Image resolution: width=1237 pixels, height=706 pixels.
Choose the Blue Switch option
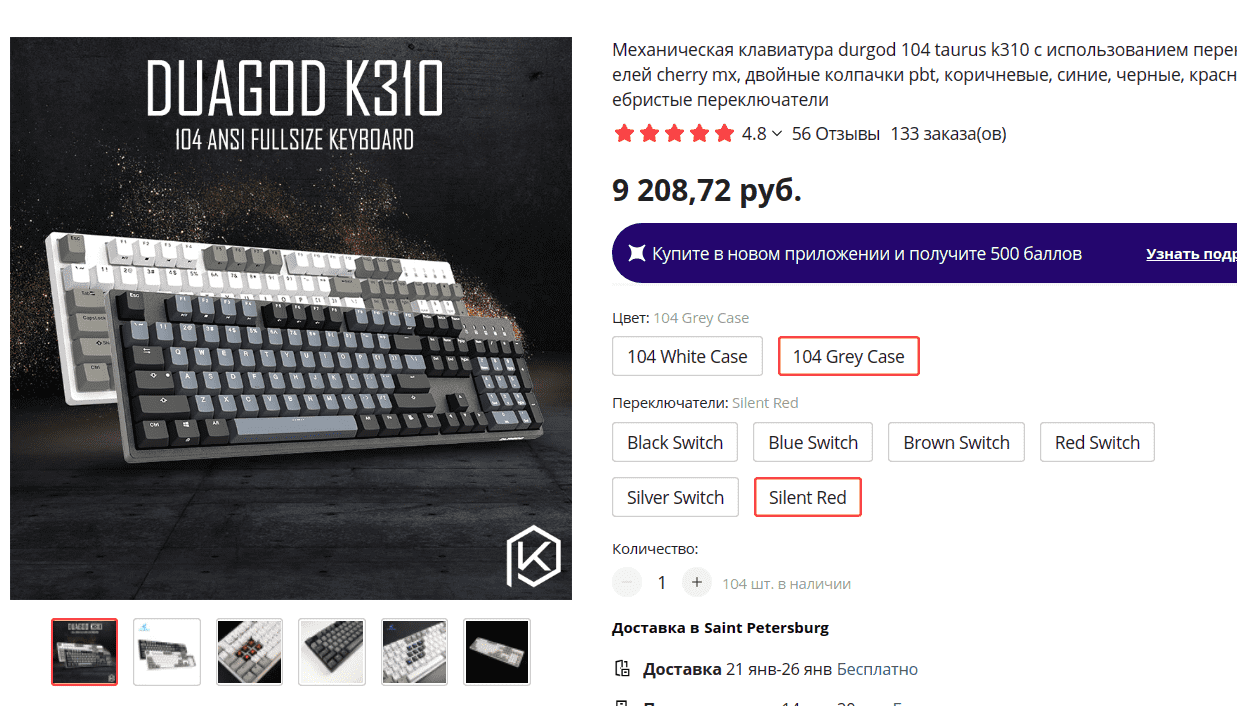coord(813,442)
